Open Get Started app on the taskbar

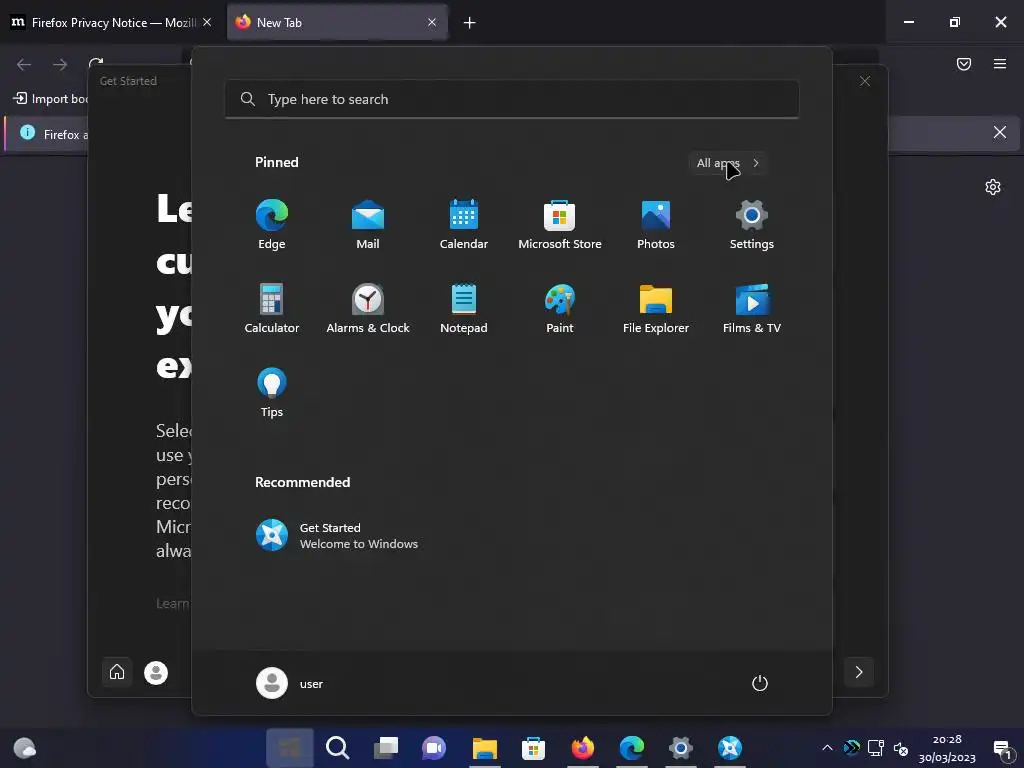click(x=729, y=748)
